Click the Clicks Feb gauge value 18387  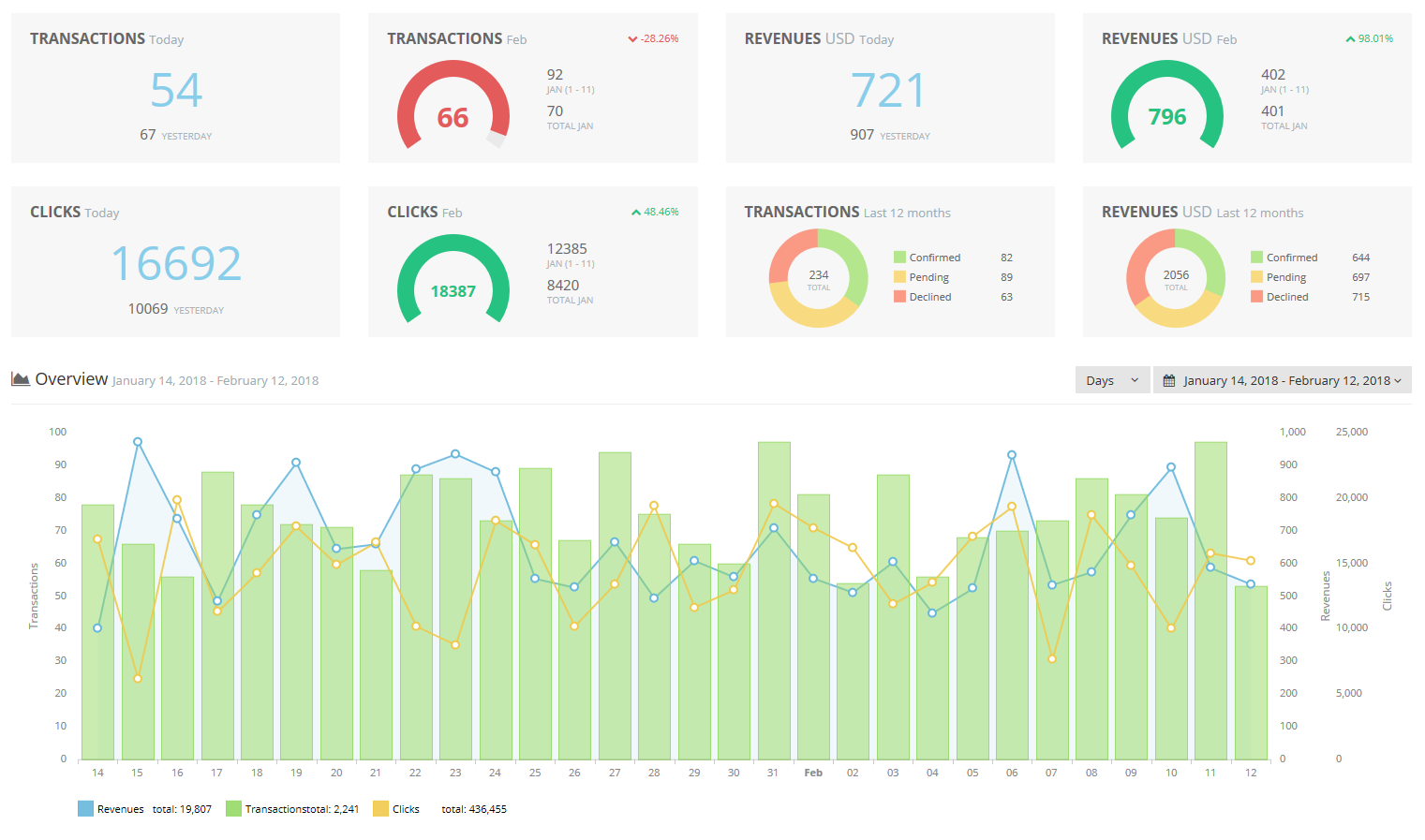[x=453, y=291]
